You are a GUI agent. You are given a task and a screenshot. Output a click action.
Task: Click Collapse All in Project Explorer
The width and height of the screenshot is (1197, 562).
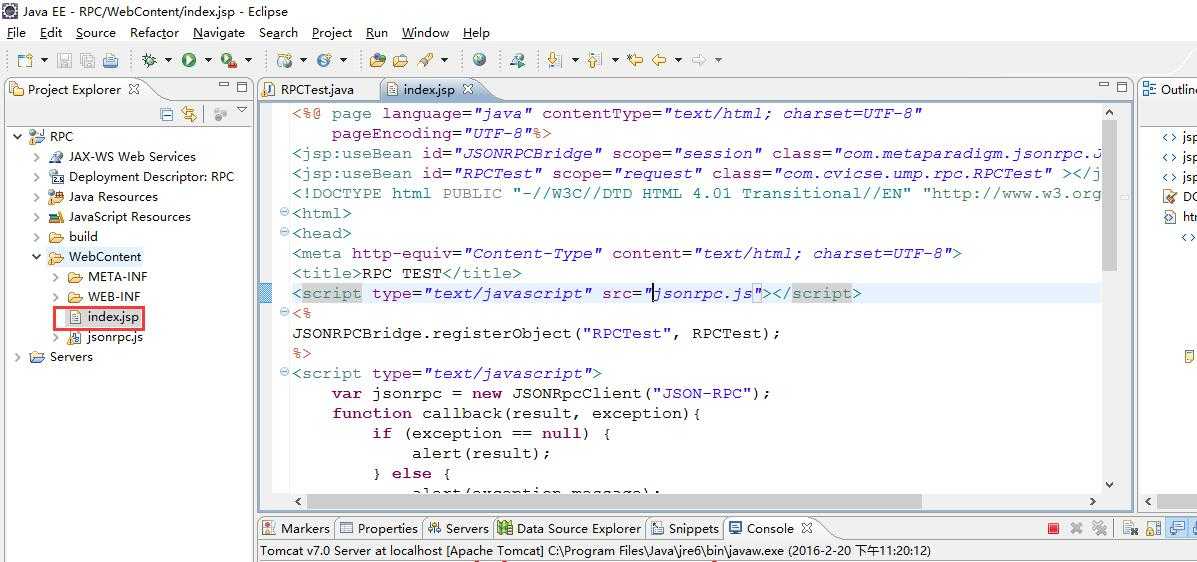coord(166,115)
